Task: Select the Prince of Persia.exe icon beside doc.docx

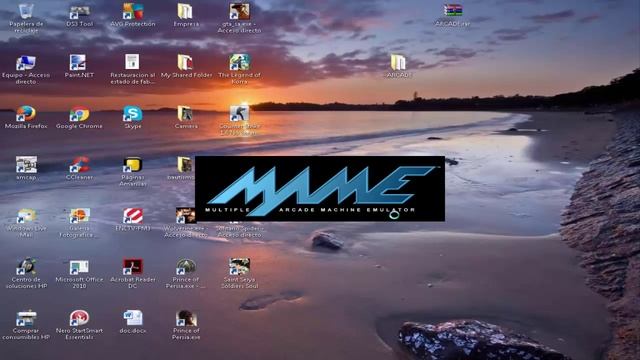Action: click(186, 318)
